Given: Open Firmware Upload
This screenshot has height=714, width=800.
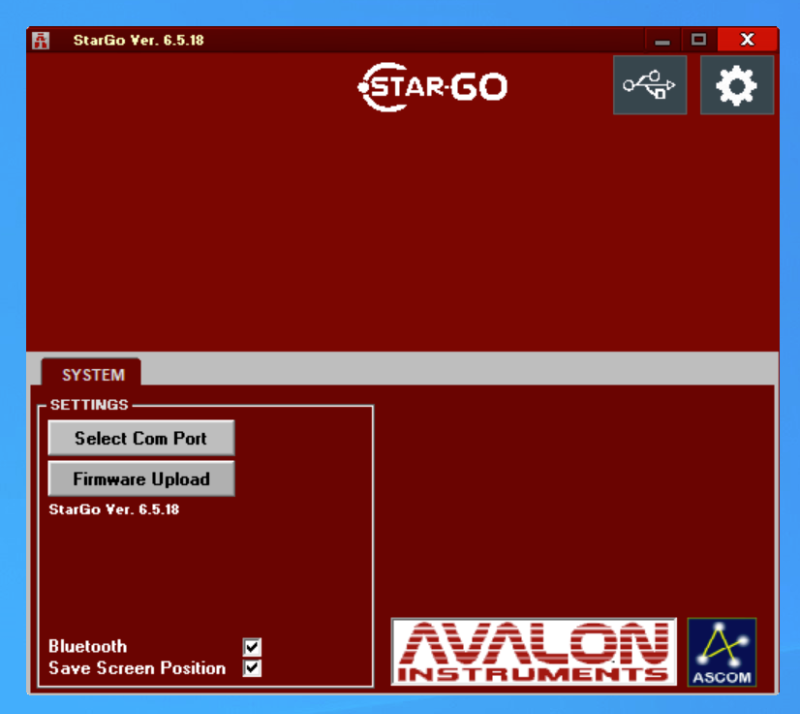Looking at the screenshot, I should click(141, 479).
